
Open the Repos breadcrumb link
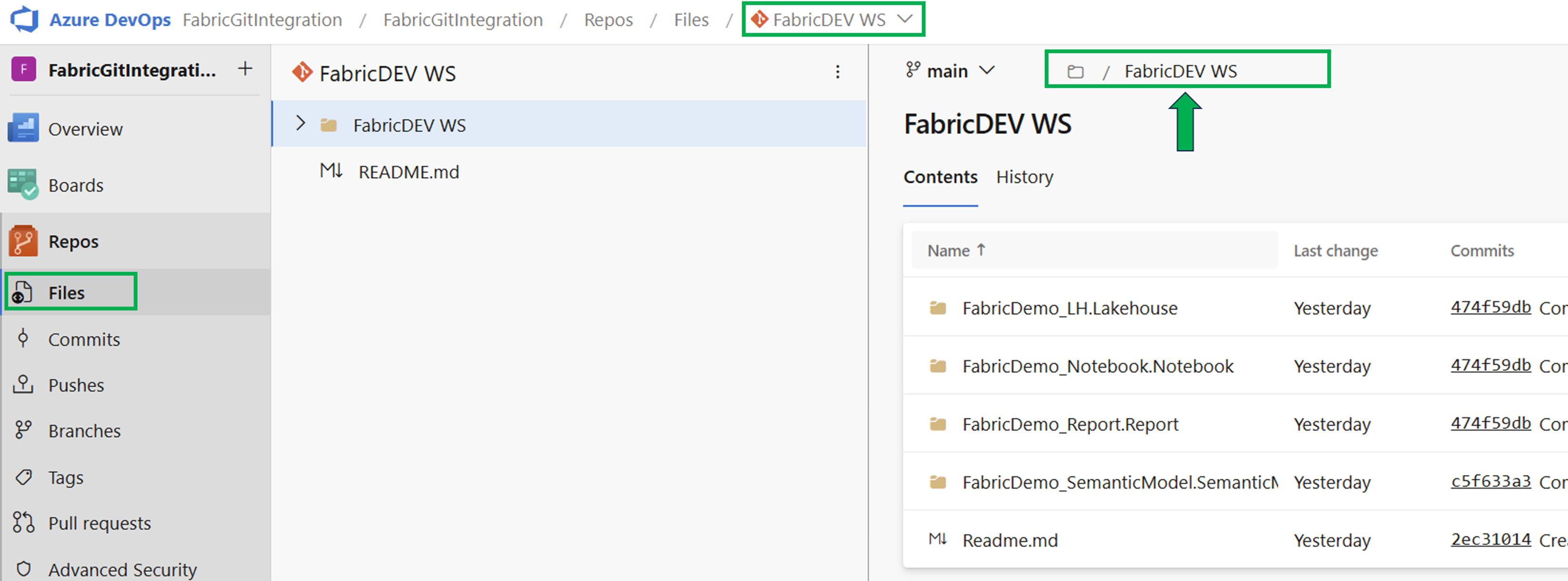tap(608, 20)
